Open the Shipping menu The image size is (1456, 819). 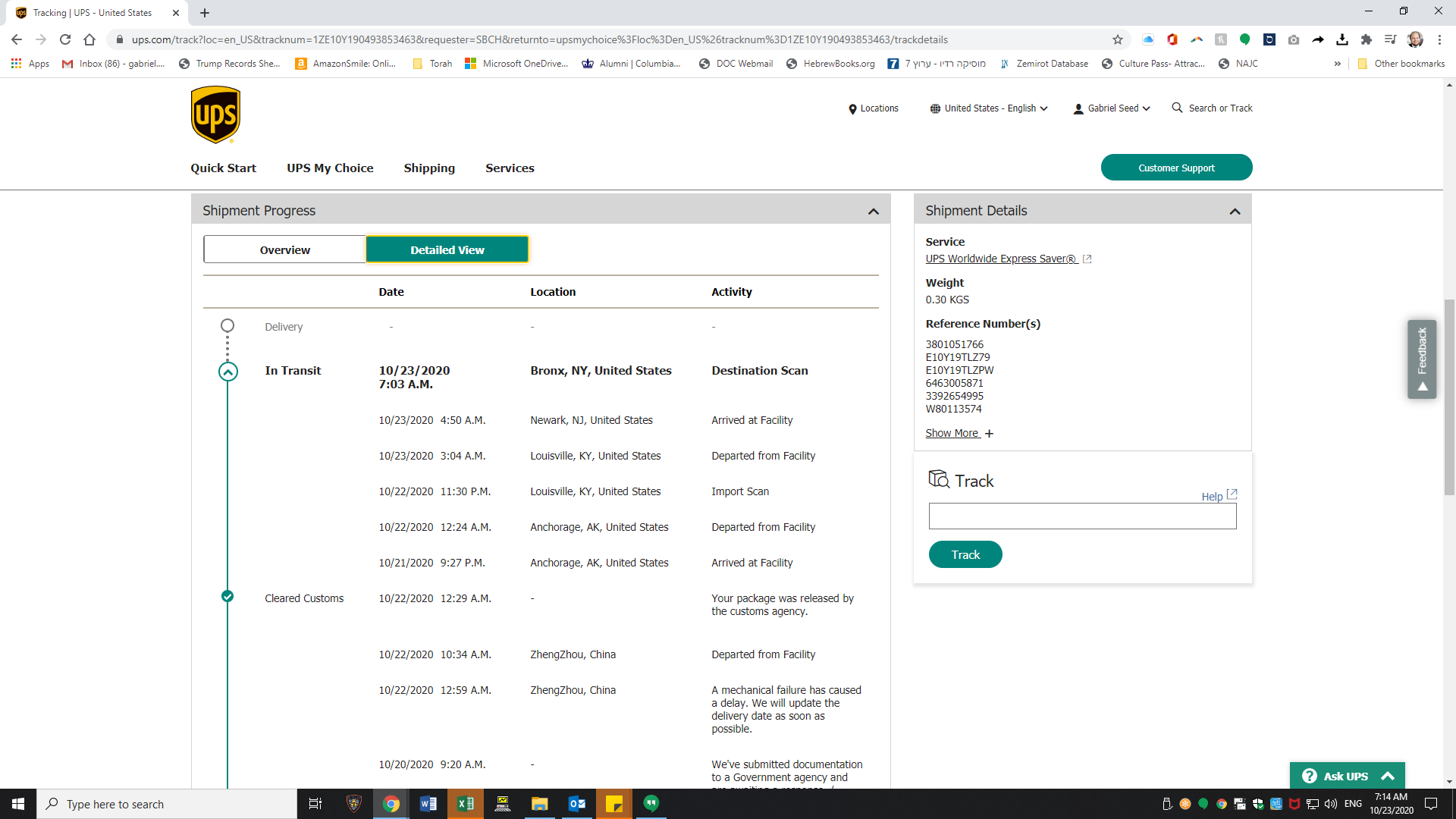tap(429, 168)
